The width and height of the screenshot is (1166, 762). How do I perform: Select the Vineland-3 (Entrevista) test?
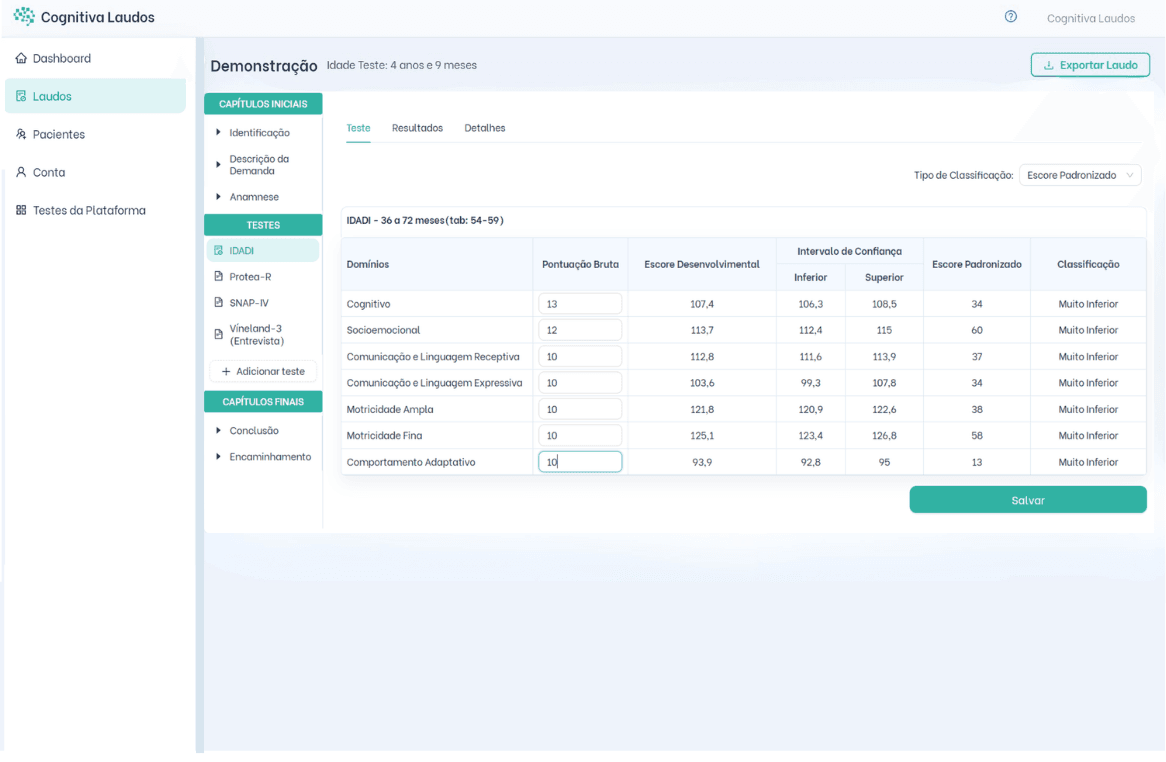(x=263, y=335)
